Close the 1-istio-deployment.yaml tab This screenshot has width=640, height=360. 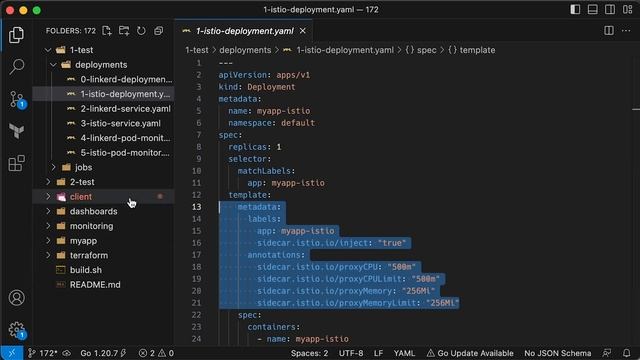[x=302, y=31]
